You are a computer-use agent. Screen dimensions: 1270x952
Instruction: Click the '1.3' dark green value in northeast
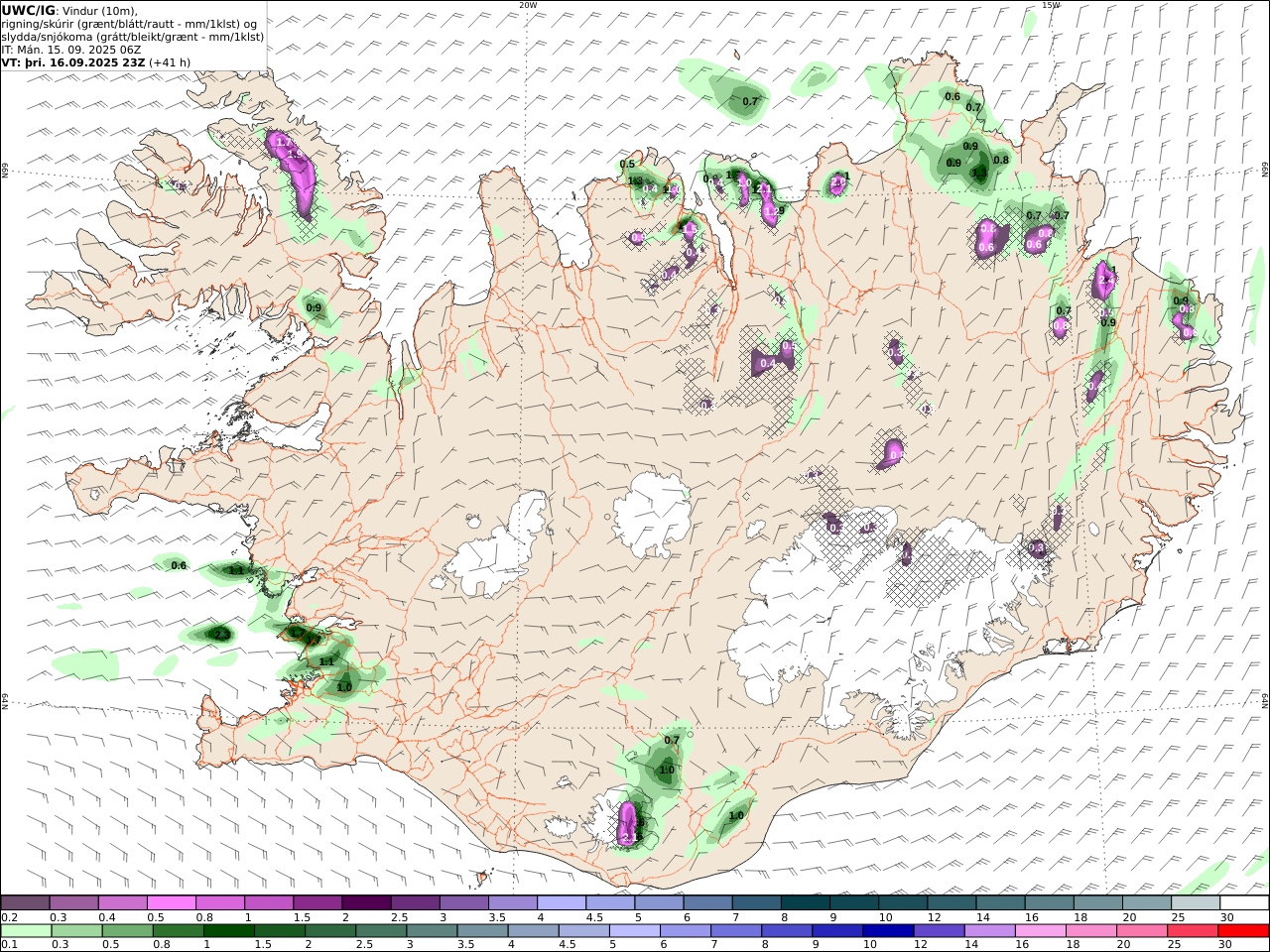click(978, 174)
